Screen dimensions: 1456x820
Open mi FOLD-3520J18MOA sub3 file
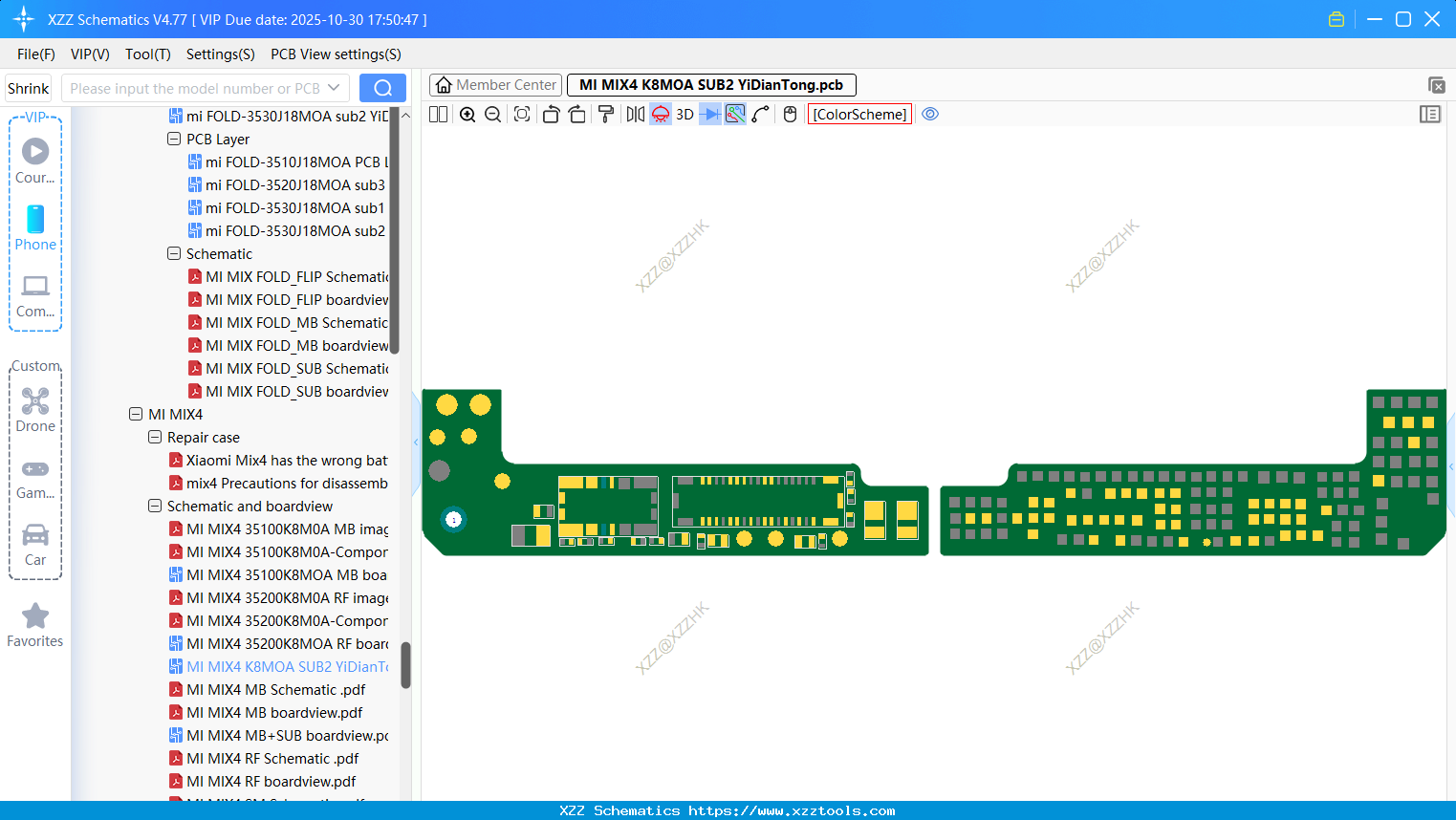287,185
